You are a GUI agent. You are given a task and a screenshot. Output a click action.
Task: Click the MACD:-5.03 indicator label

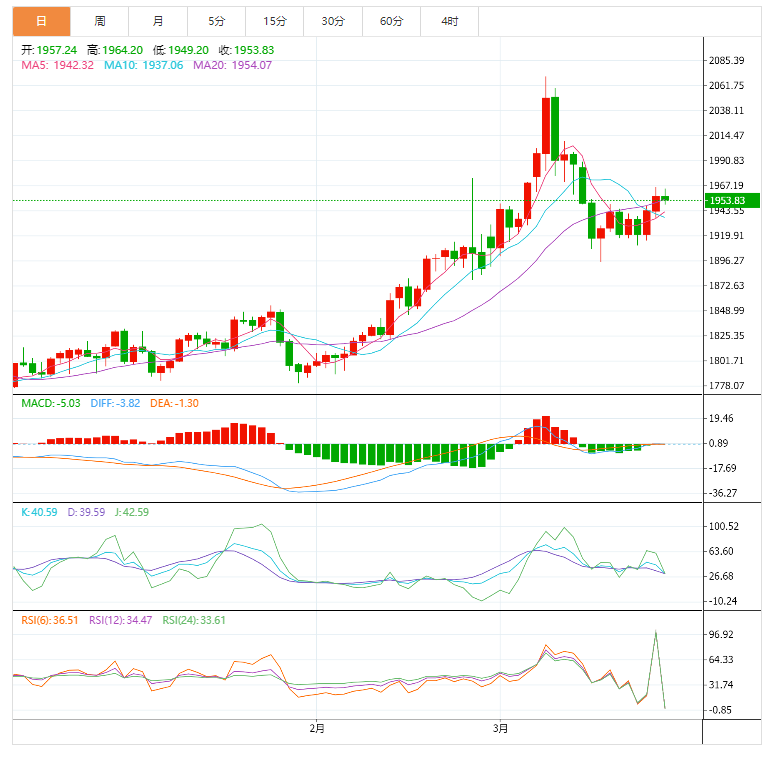coord(51,403)
